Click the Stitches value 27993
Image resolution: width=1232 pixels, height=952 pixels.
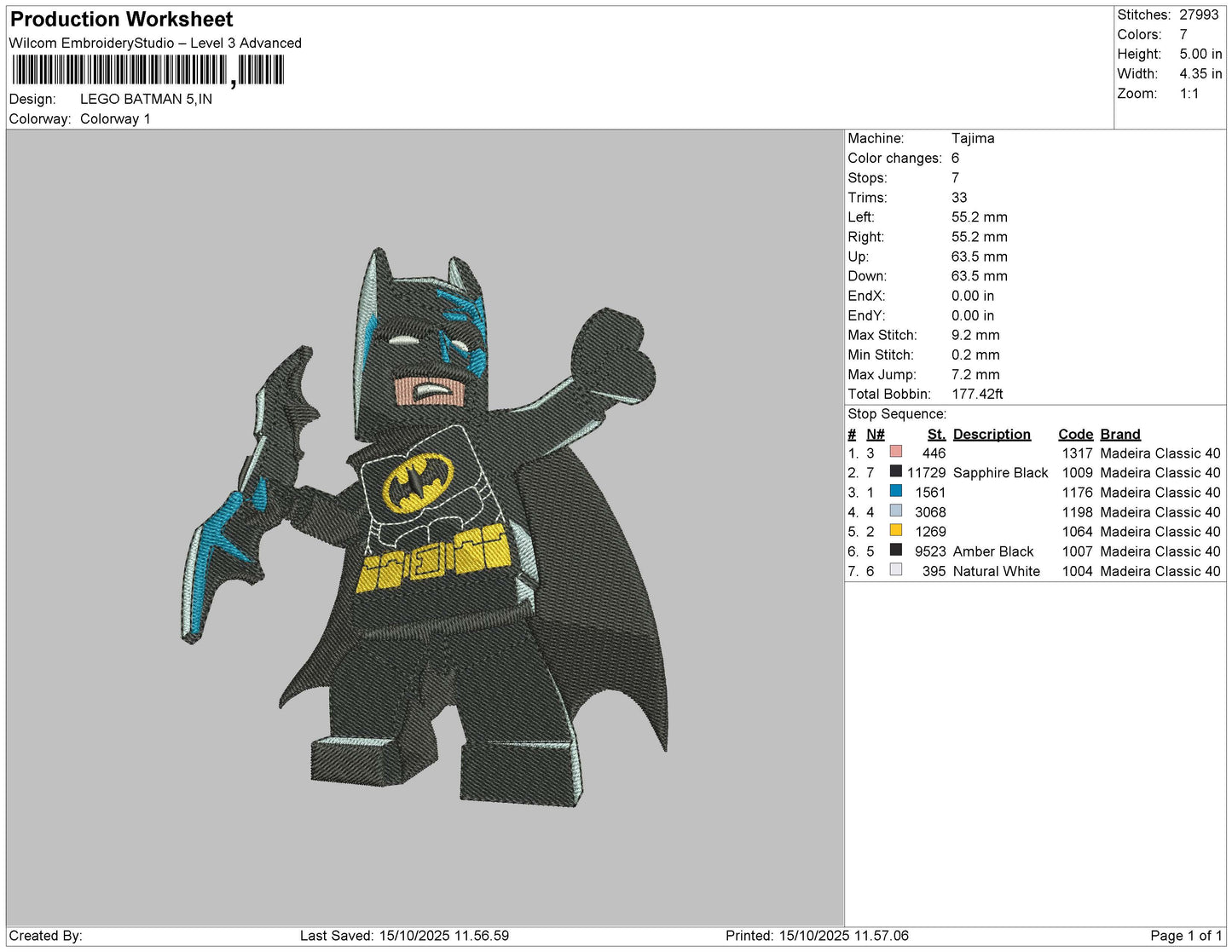[x=1199, y=14]
